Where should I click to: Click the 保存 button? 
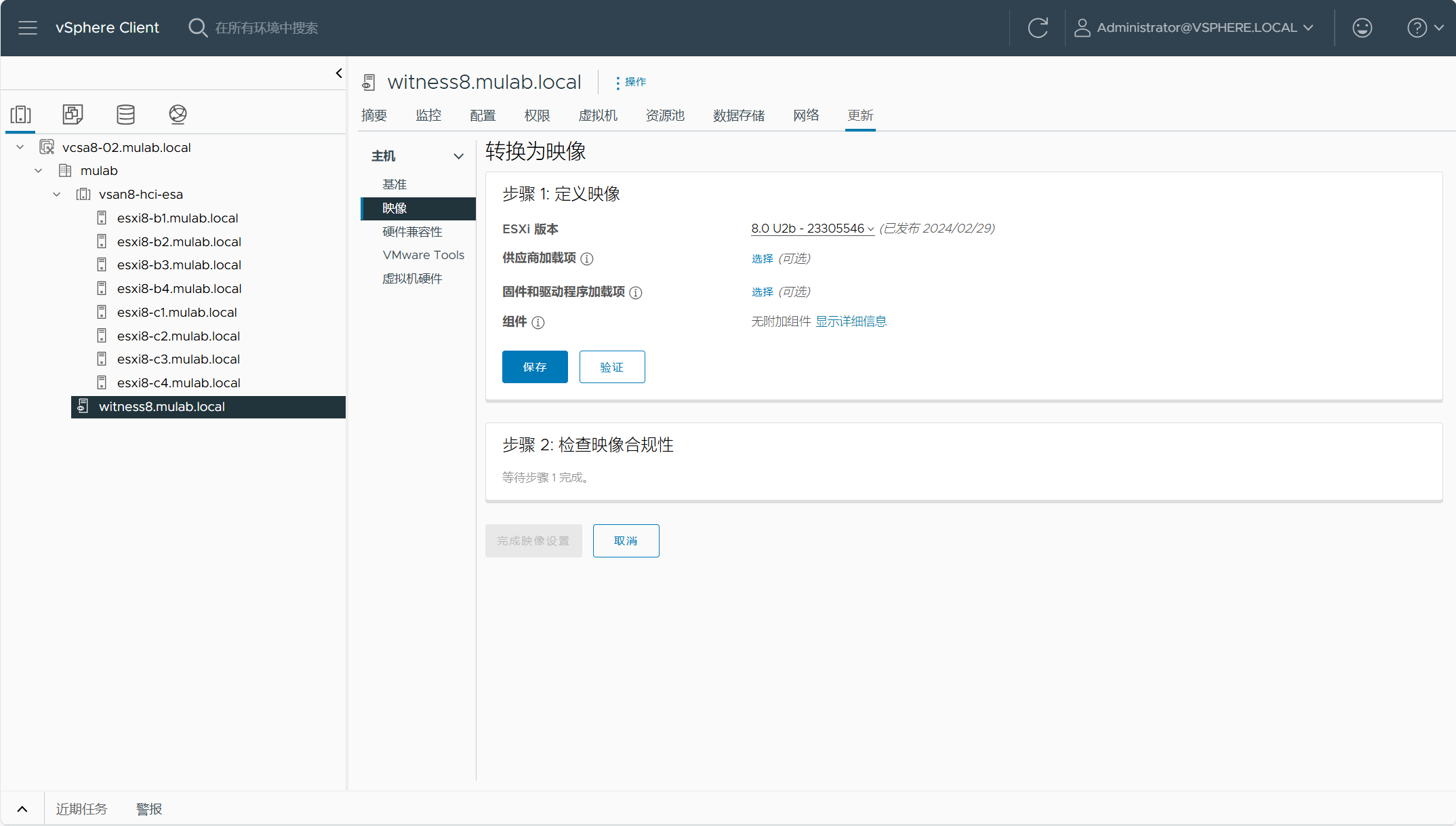[x=535, y=367]
